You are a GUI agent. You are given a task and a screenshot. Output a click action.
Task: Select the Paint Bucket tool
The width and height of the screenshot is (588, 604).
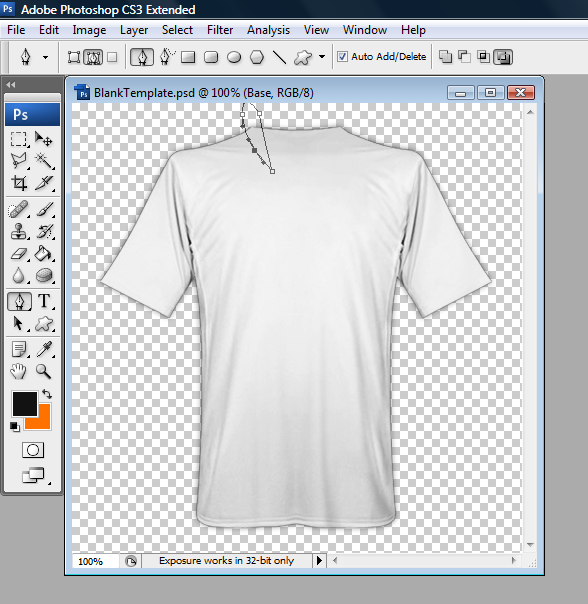[44, 253]
